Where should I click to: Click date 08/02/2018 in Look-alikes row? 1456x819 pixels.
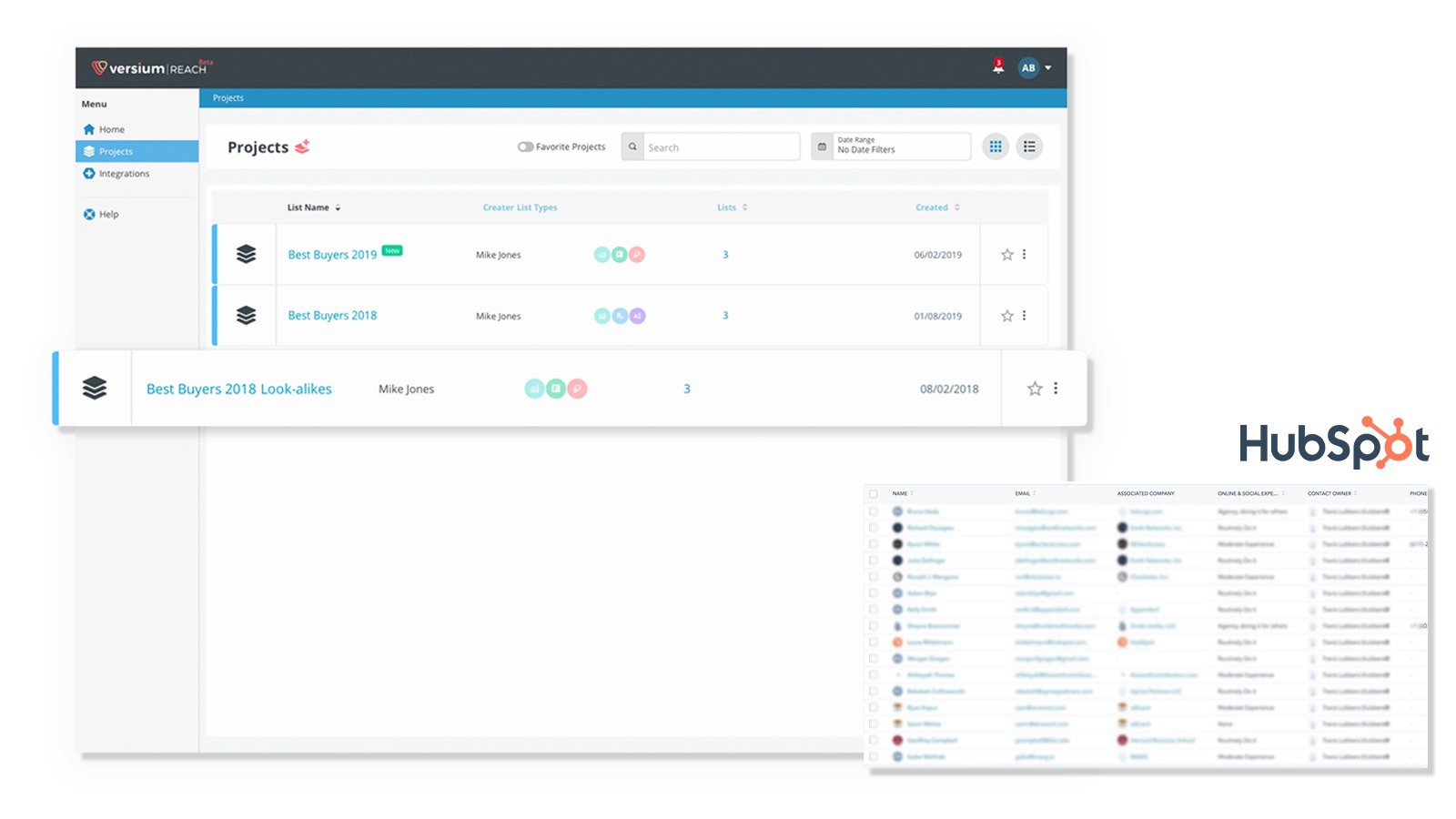coord(949,389)
